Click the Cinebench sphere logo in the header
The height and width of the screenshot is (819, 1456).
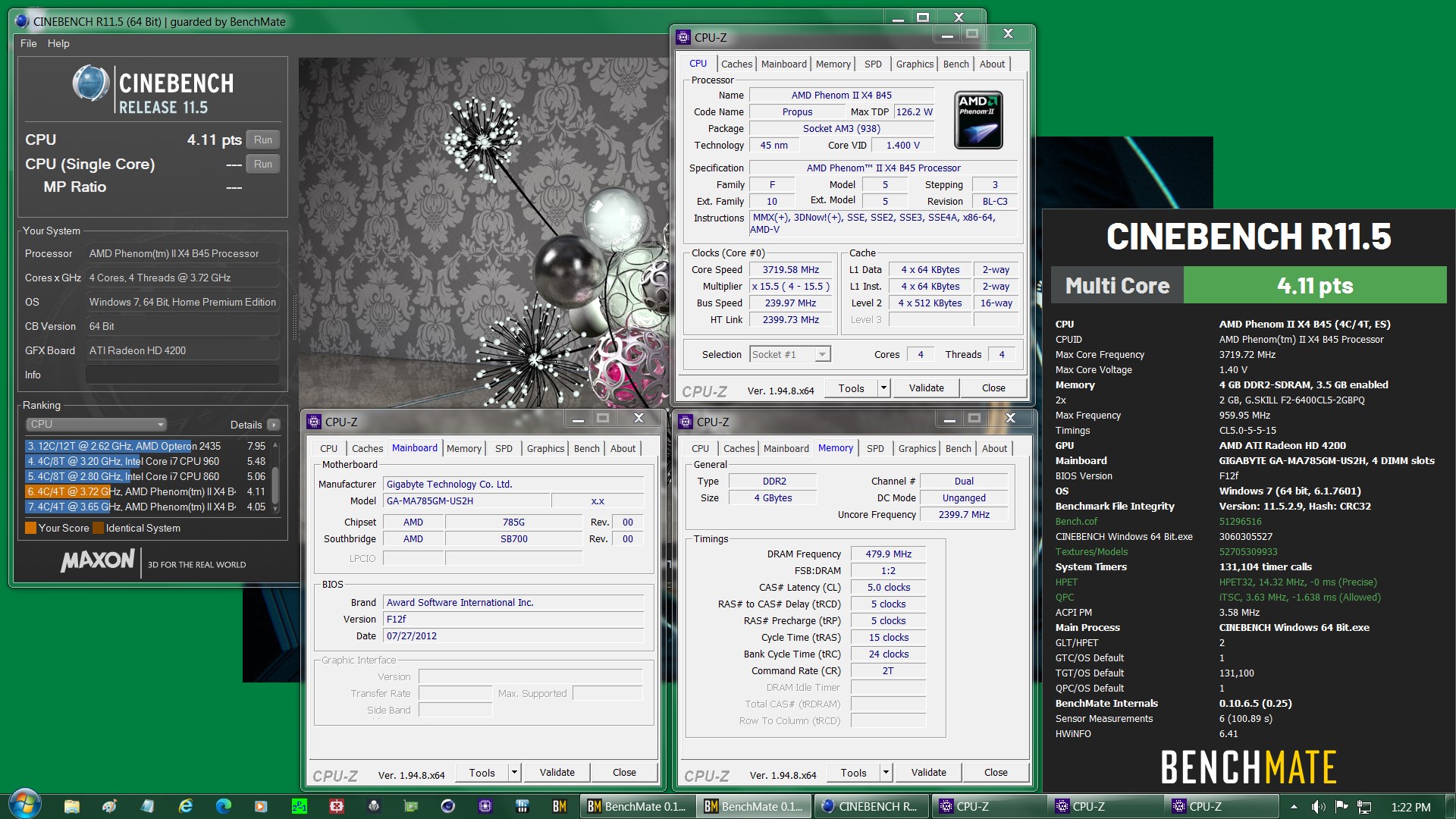point(91,83)
